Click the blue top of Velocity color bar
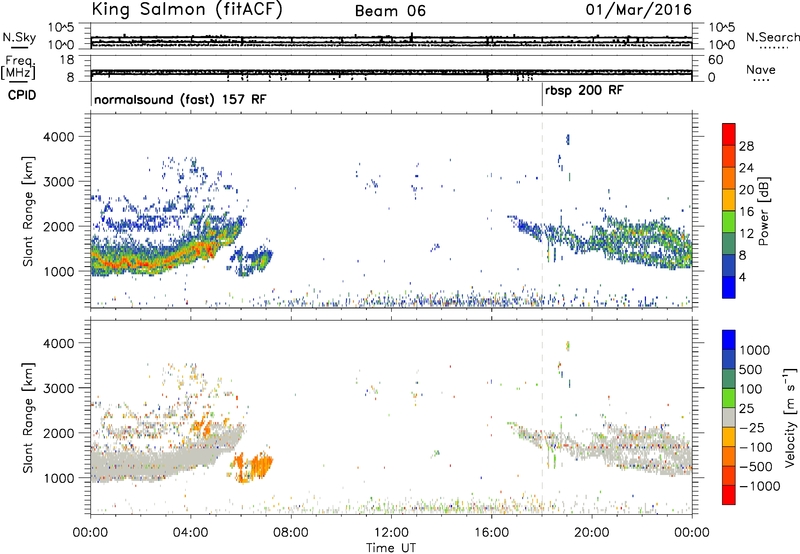 (x=729, y=339)
